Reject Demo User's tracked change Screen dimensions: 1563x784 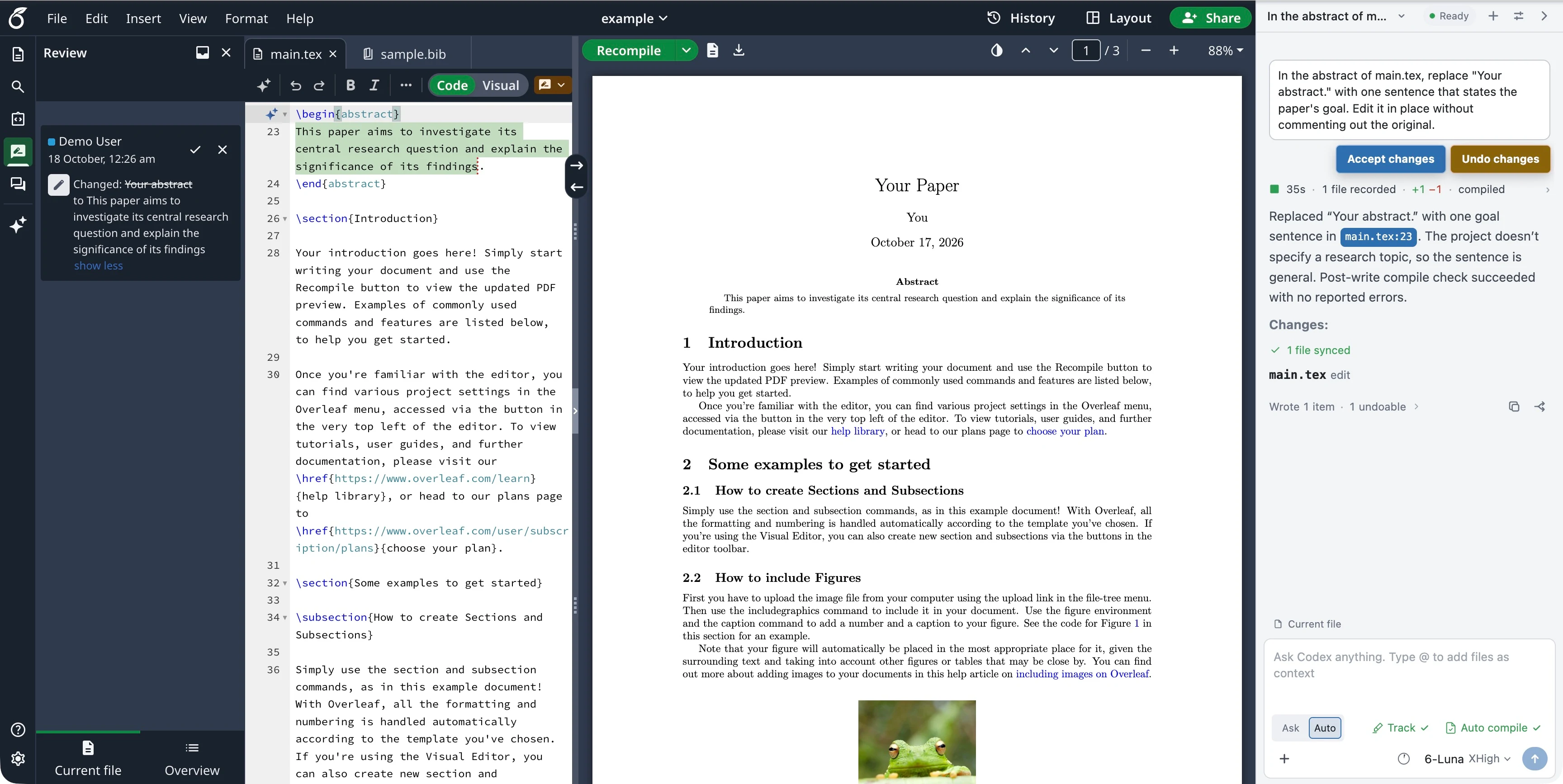coord(223,150)
